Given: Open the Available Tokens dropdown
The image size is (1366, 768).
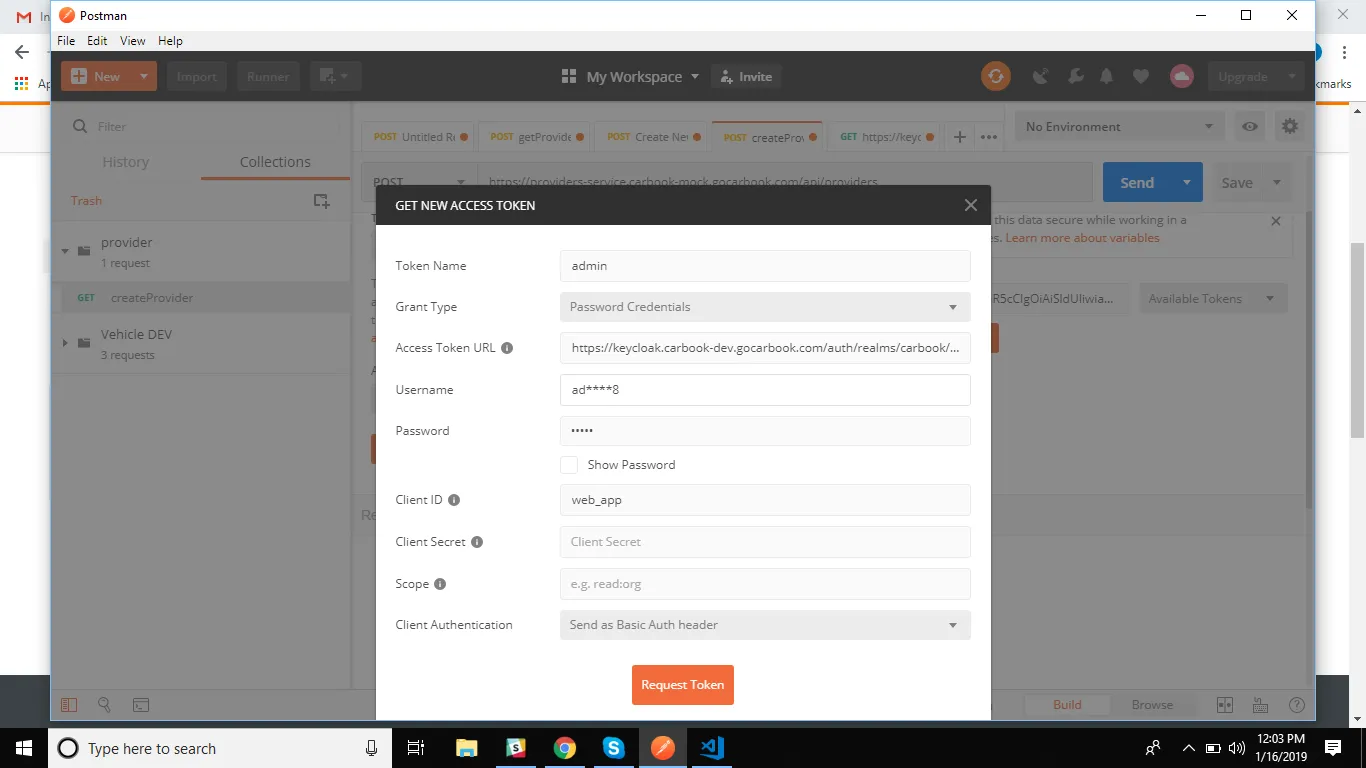Looking at the screenshot, I should (1213, 299).
